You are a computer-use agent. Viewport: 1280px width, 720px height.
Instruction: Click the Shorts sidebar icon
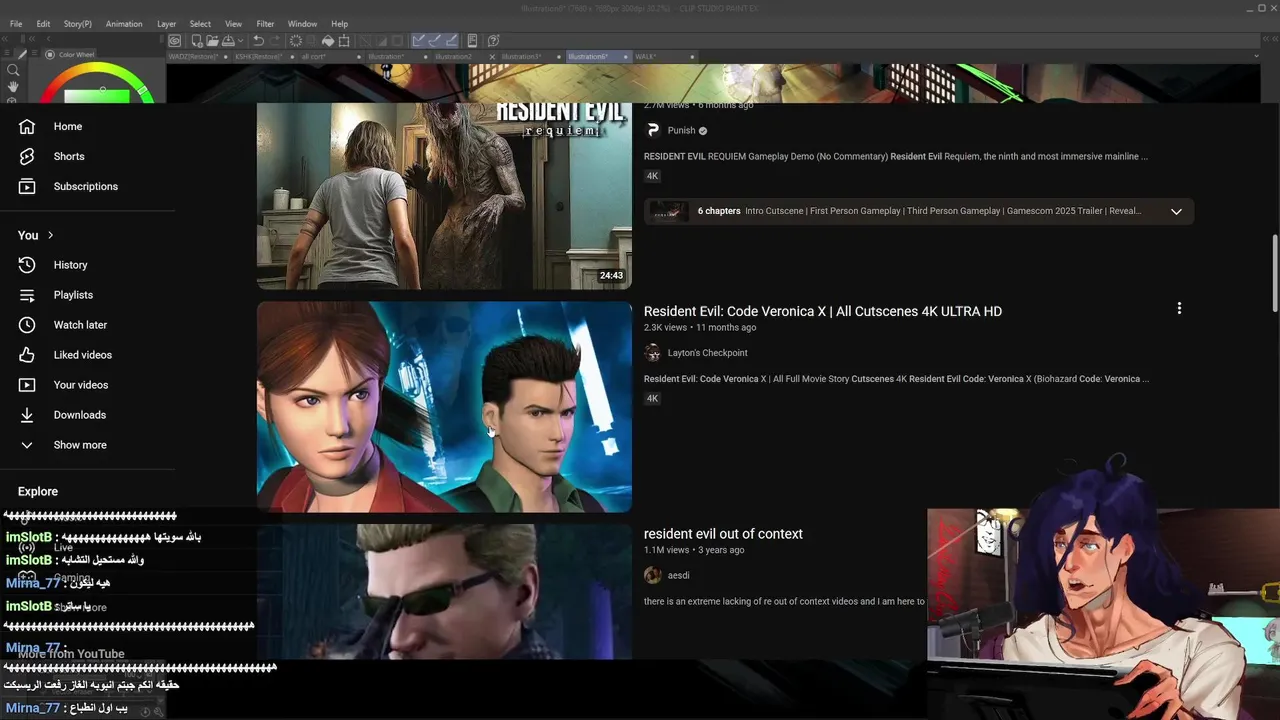pos(27,156)
